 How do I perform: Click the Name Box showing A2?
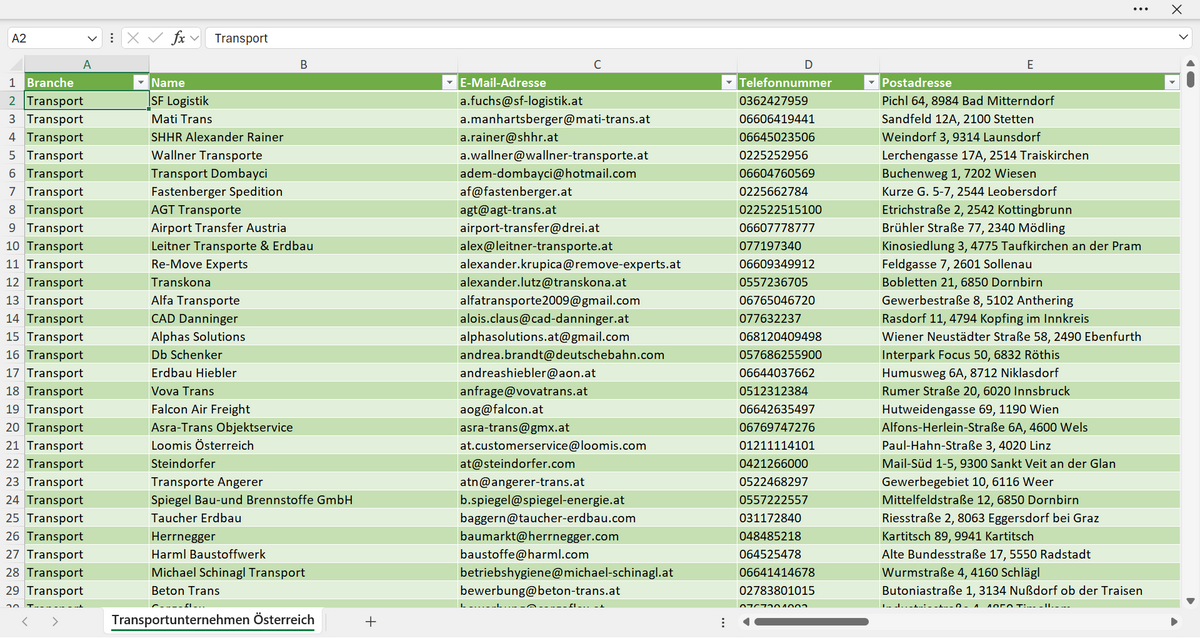[x=46, y=38]
